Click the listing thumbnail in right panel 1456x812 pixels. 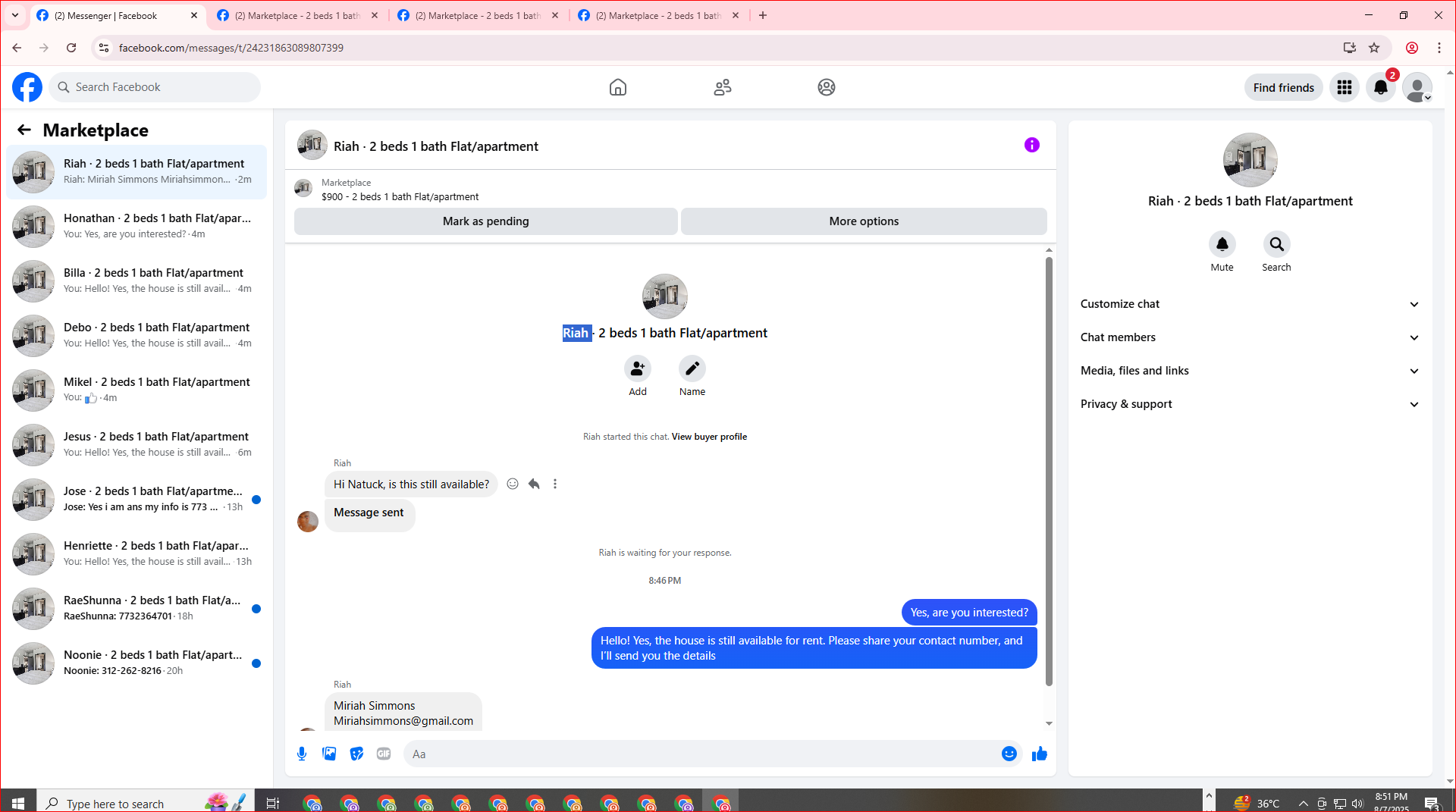click(1250, 160)
